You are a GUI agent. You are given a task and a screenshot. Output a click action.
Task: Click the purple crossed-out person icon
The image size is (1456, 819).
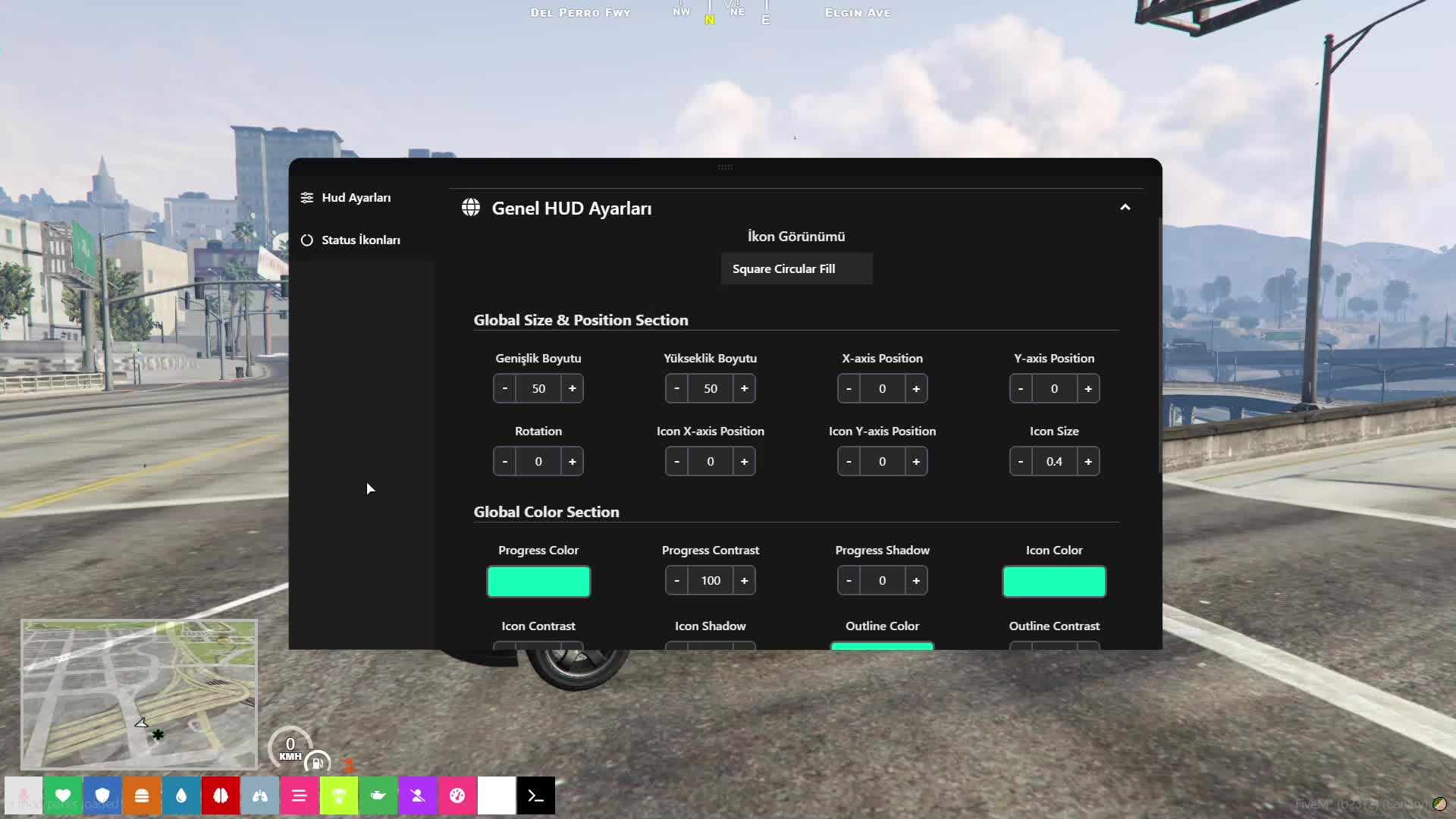pyautogui.click(x=418, y=795)
